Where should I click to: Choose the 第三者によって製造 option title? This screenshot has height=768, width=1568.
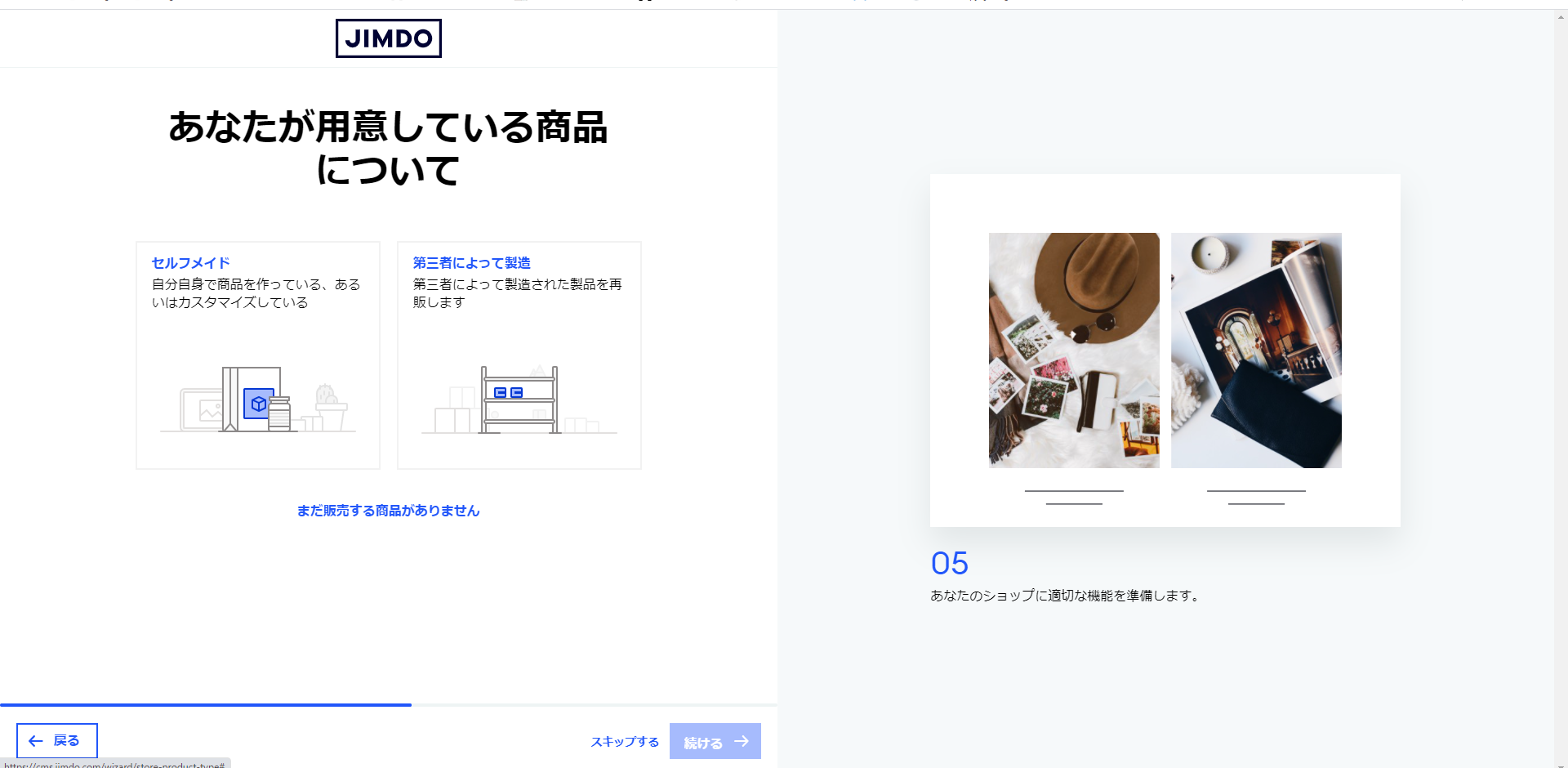(471, 263)
